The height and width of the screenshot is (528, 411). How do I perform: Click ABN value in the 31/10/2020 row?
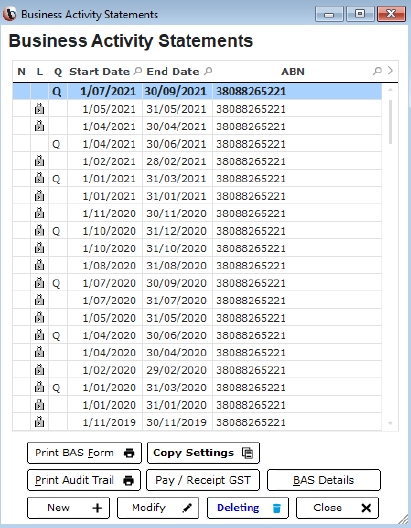point(251,248)
